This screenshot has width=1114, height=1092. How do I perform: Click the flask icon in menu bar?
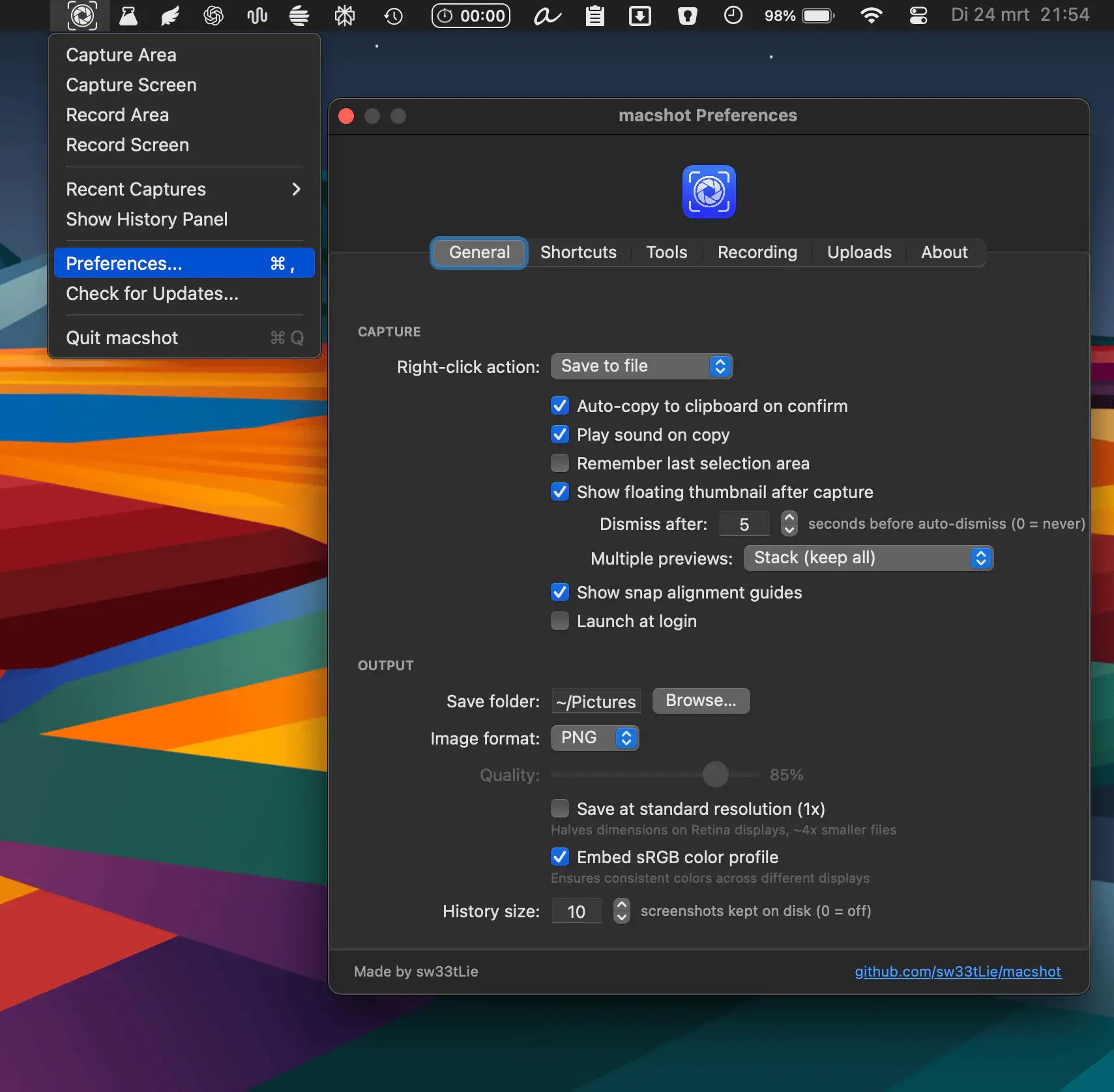pos(128,16)
